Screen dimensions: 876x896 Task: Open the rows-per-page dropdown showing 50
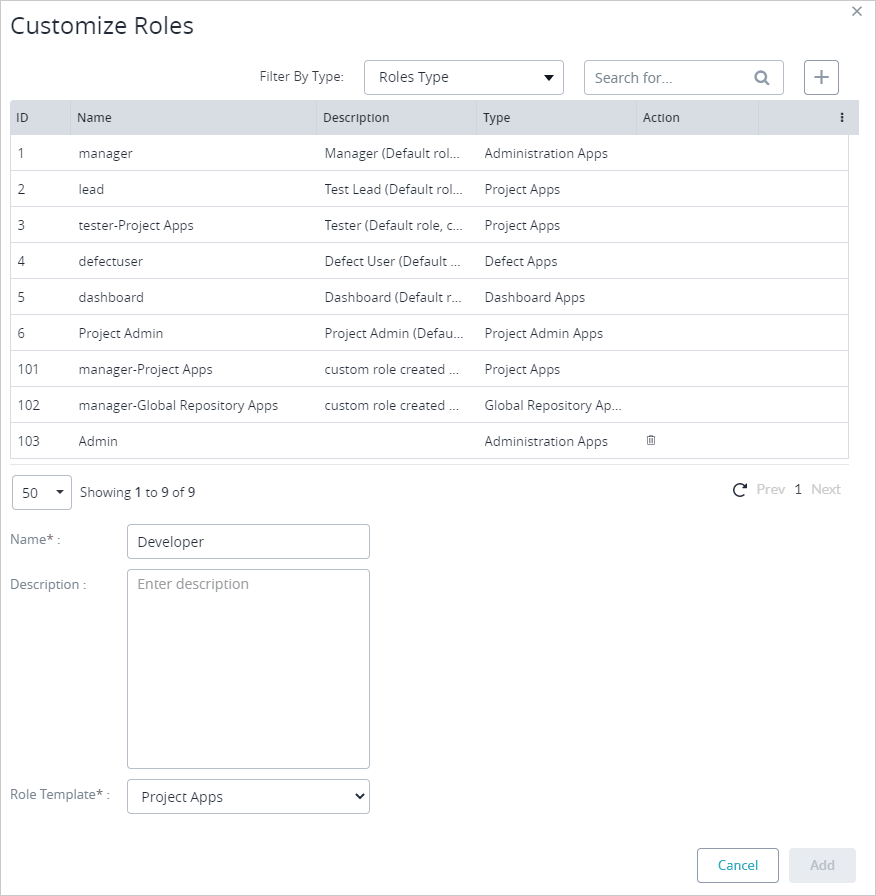point(40,492)
